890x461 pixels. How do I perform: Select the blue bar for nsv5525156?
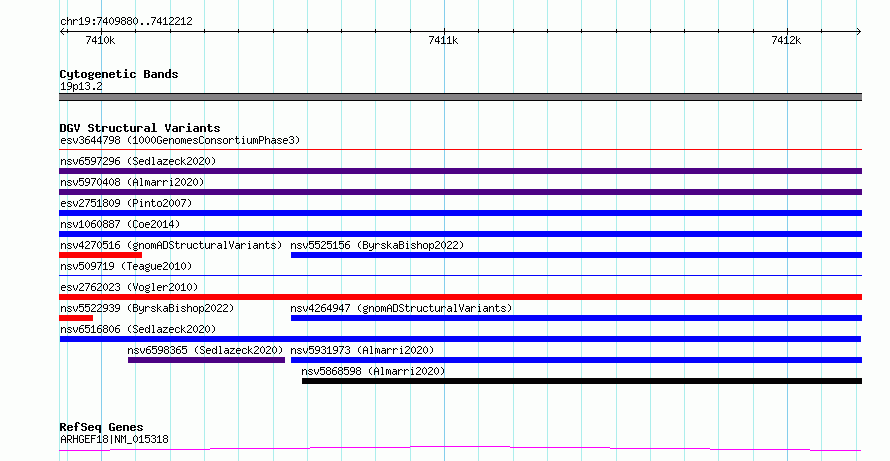point(576,255)
